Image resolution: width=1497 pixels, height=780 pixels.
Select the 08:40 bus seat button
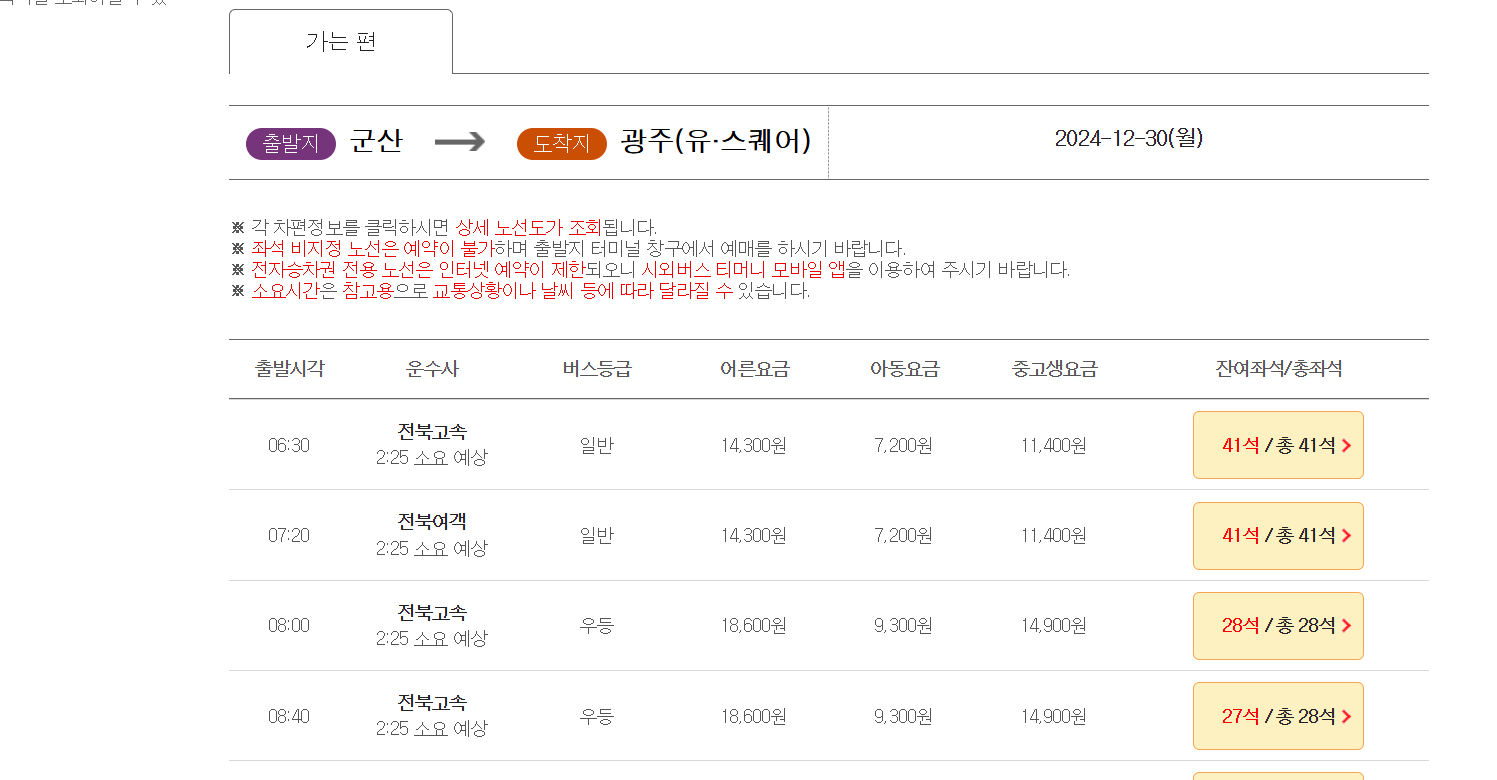(x=1278, y=716)
